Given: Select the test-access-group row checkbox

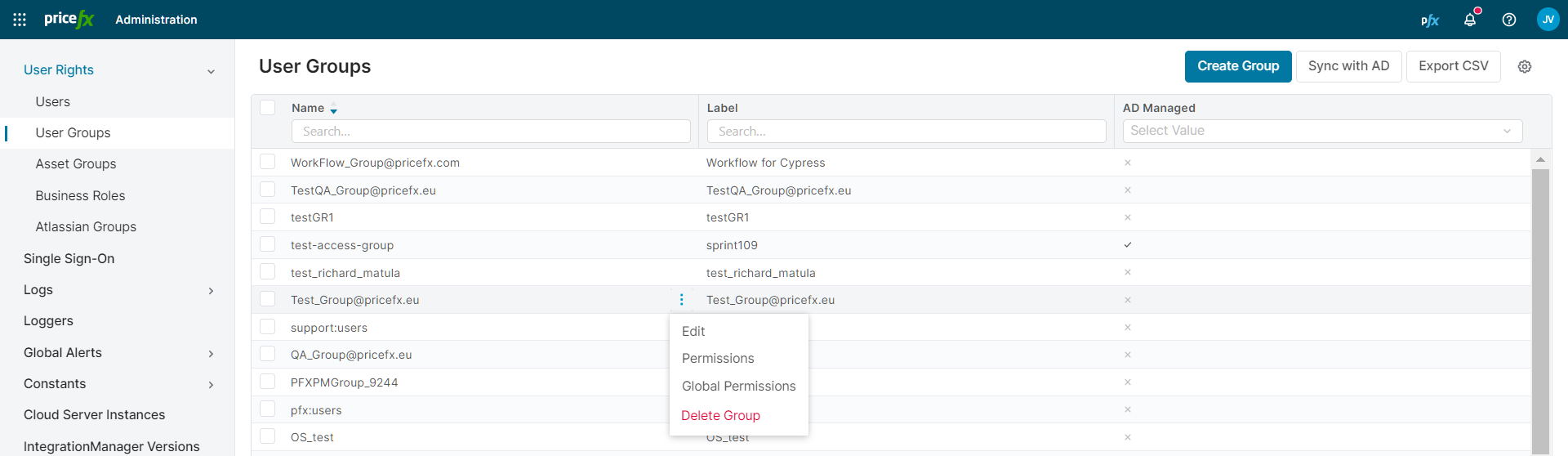Looking at the screenshot, I should (x=268, y=244).
